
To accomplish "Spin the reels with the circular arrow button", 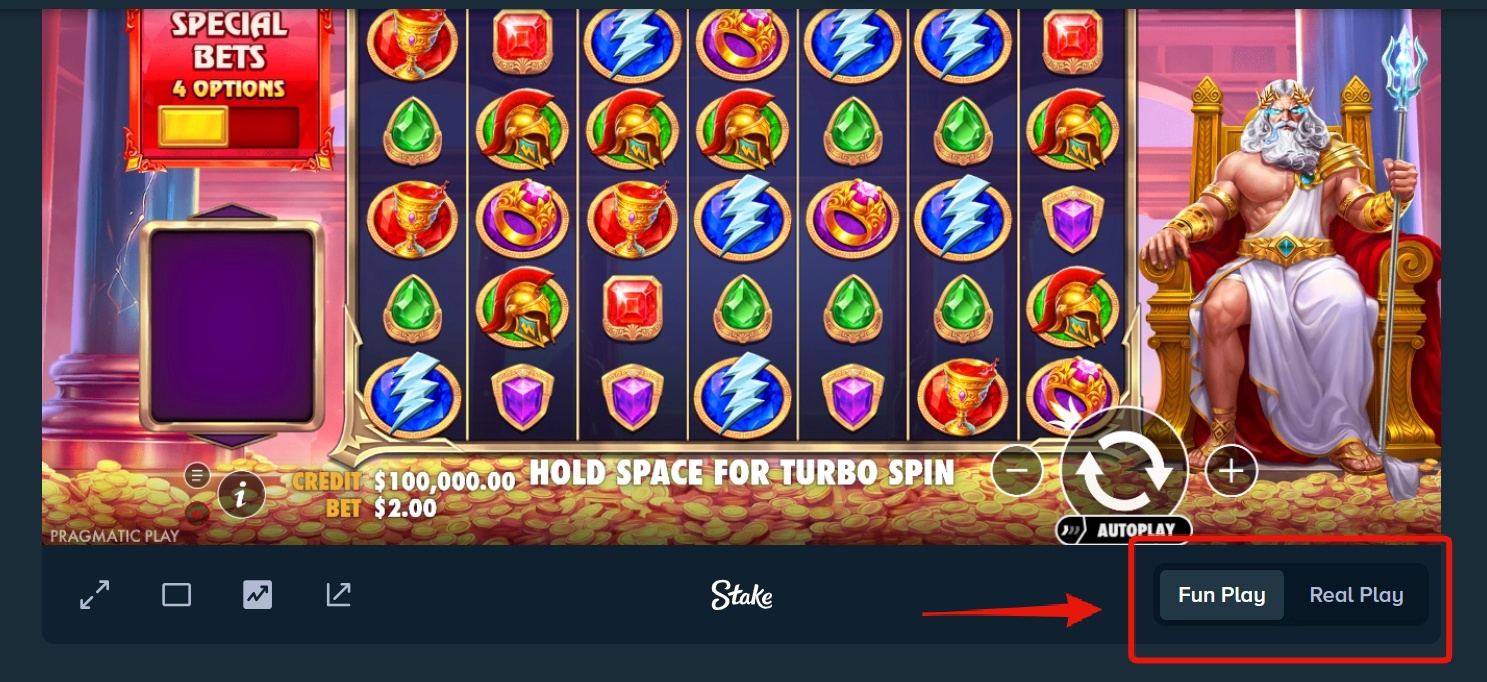I will tap(1125, 470).
